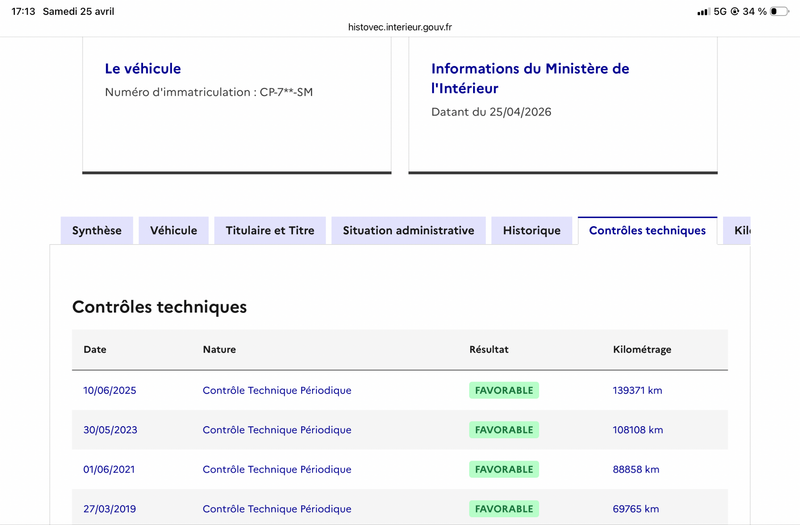800x525 pixels.
Task: Tap Informations du Ministère de l'Intérieur heading
Action: coord(530,78)
